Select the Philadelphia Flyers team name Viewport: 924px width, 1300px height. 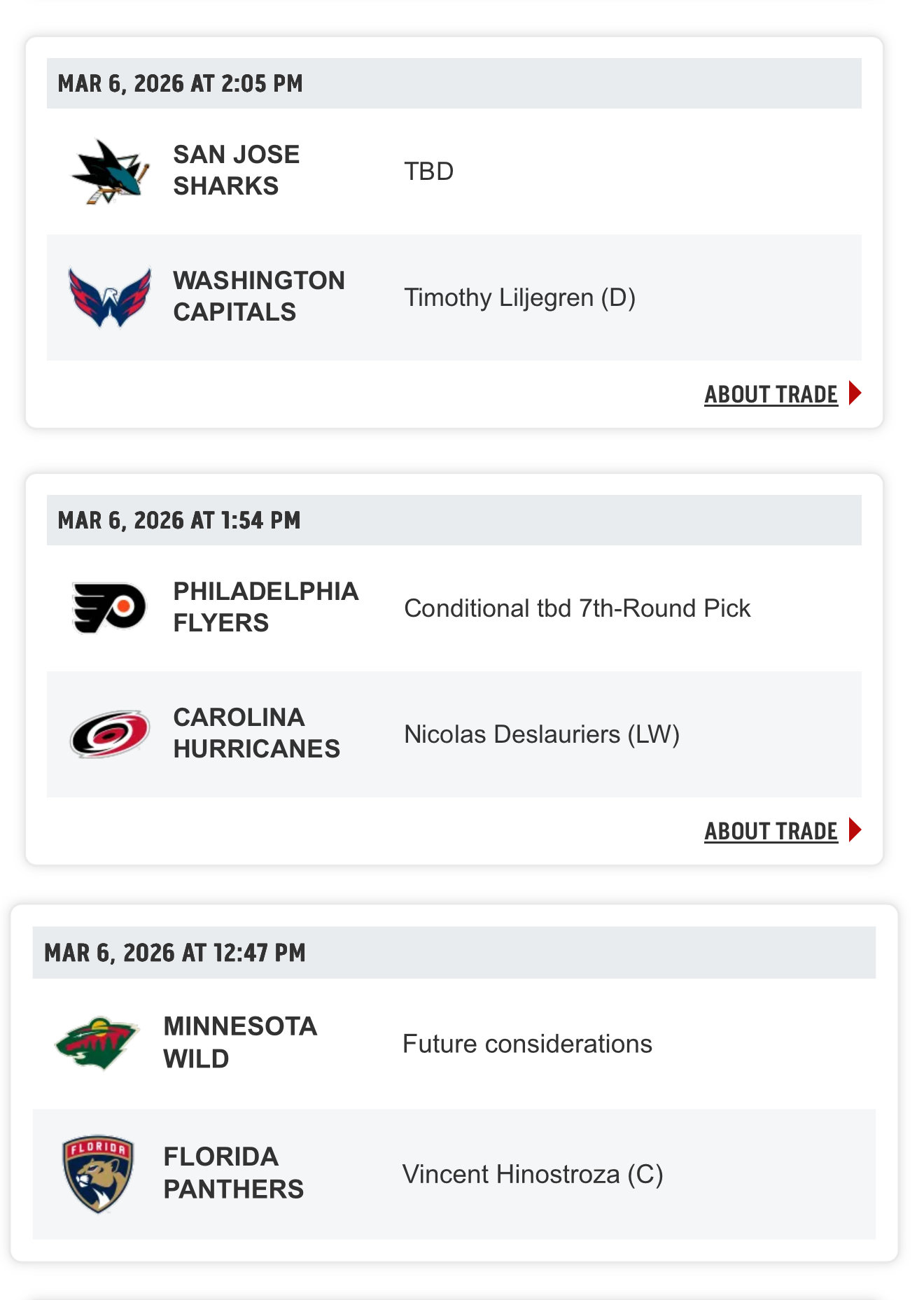pyautogui.click(x=265, y=607)
